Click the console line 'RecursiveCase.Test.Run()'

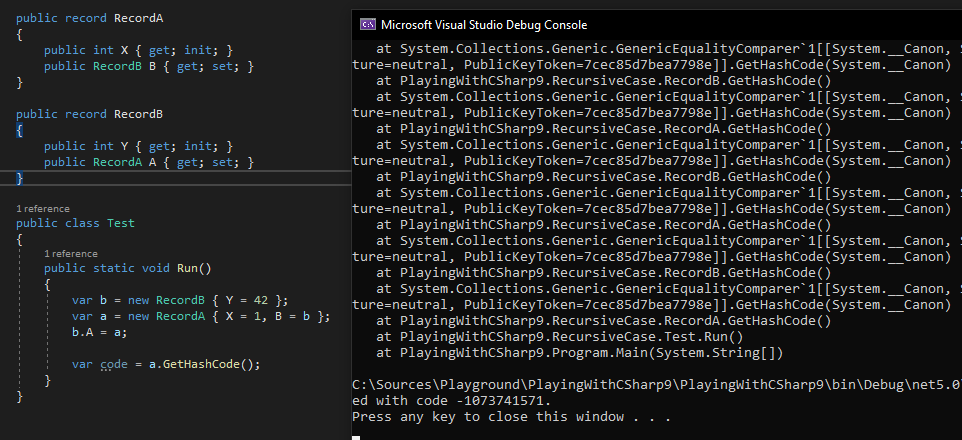click(560, 336)
